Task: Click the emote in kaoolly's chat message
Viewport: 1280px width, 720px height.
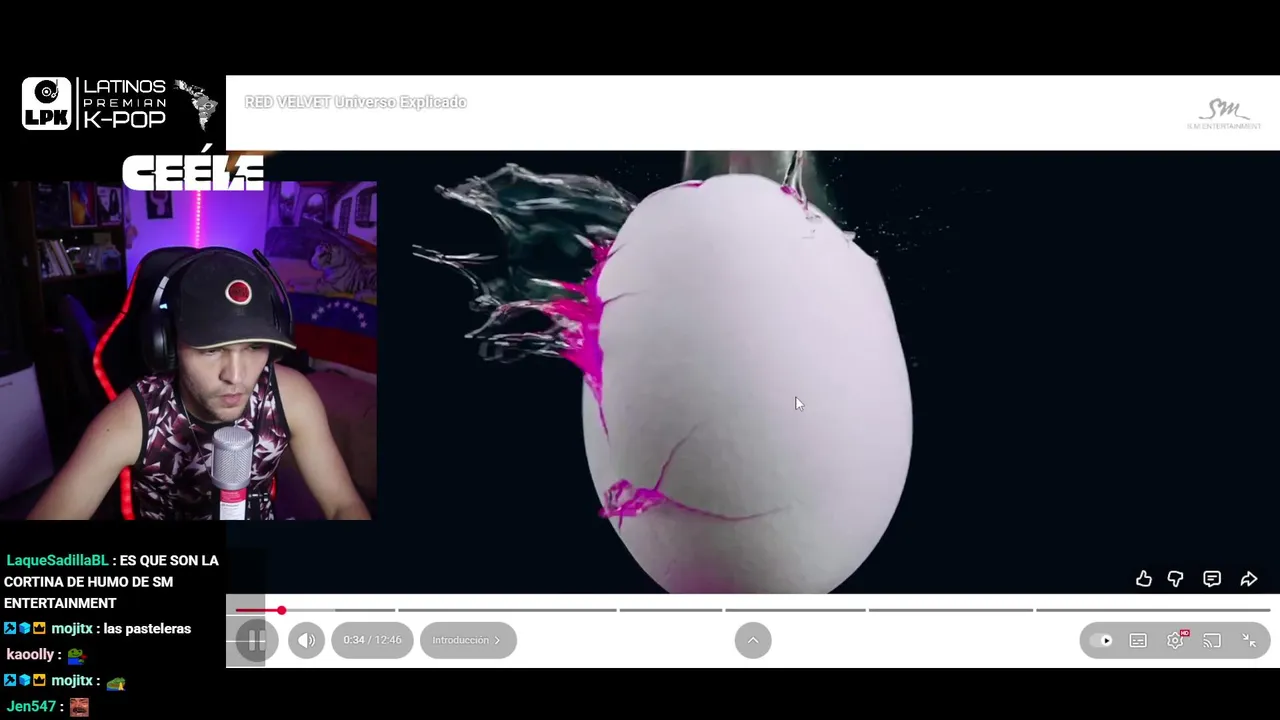Action: pyautogui.click(x=76, y=656)
